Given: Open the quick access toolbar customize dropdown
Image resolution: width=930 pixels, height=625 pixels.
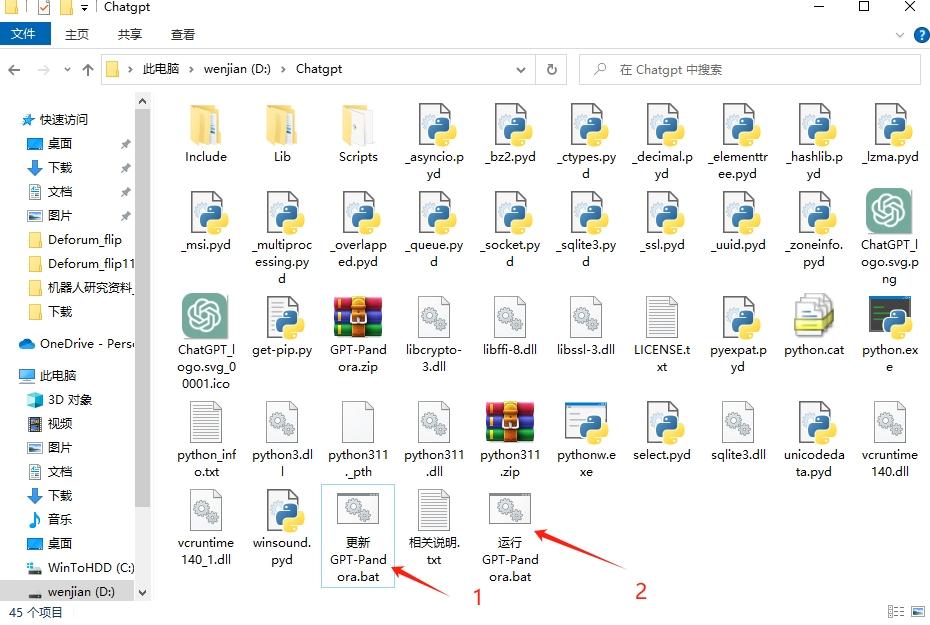Looking at the screenshot, I should pyautogui.click(x=84, y=8).
